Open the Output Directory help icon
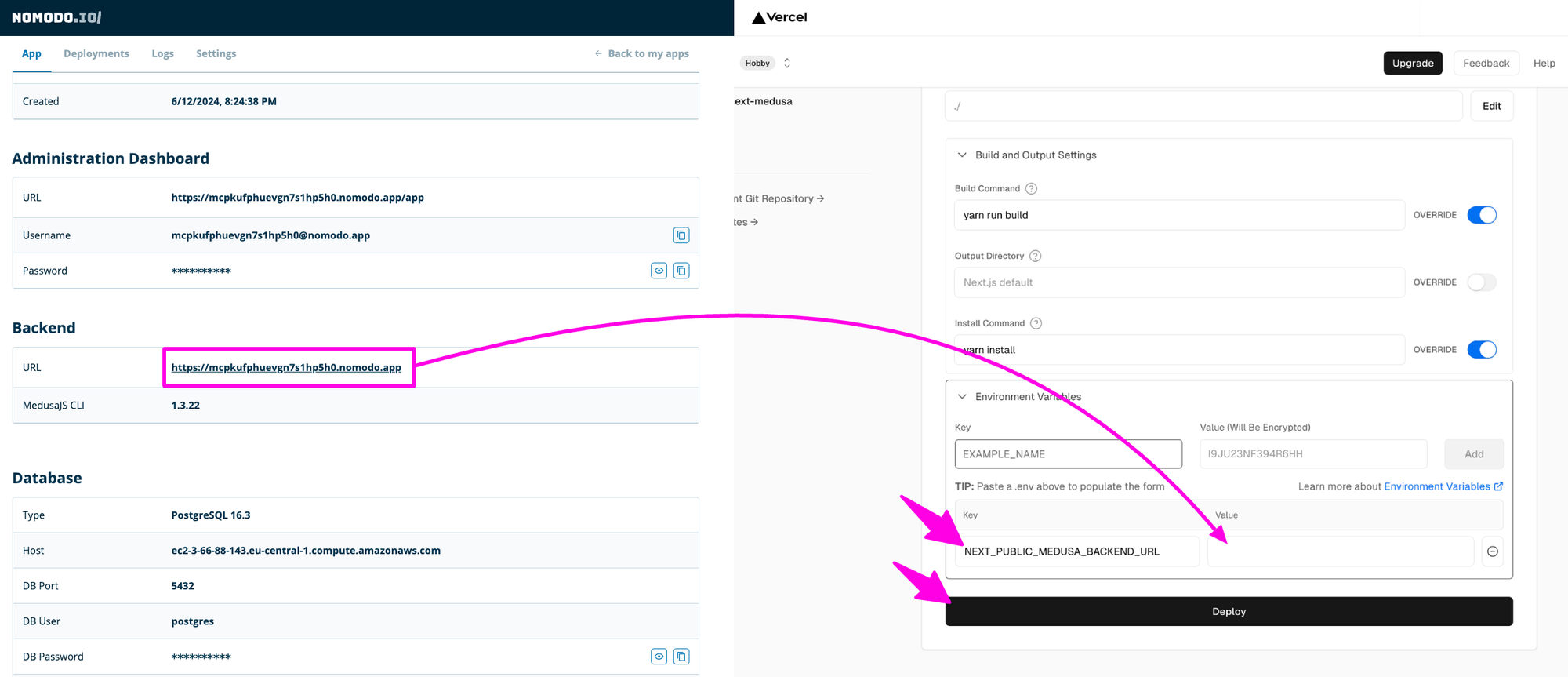1568x677 pixels. click(1036, 256)
